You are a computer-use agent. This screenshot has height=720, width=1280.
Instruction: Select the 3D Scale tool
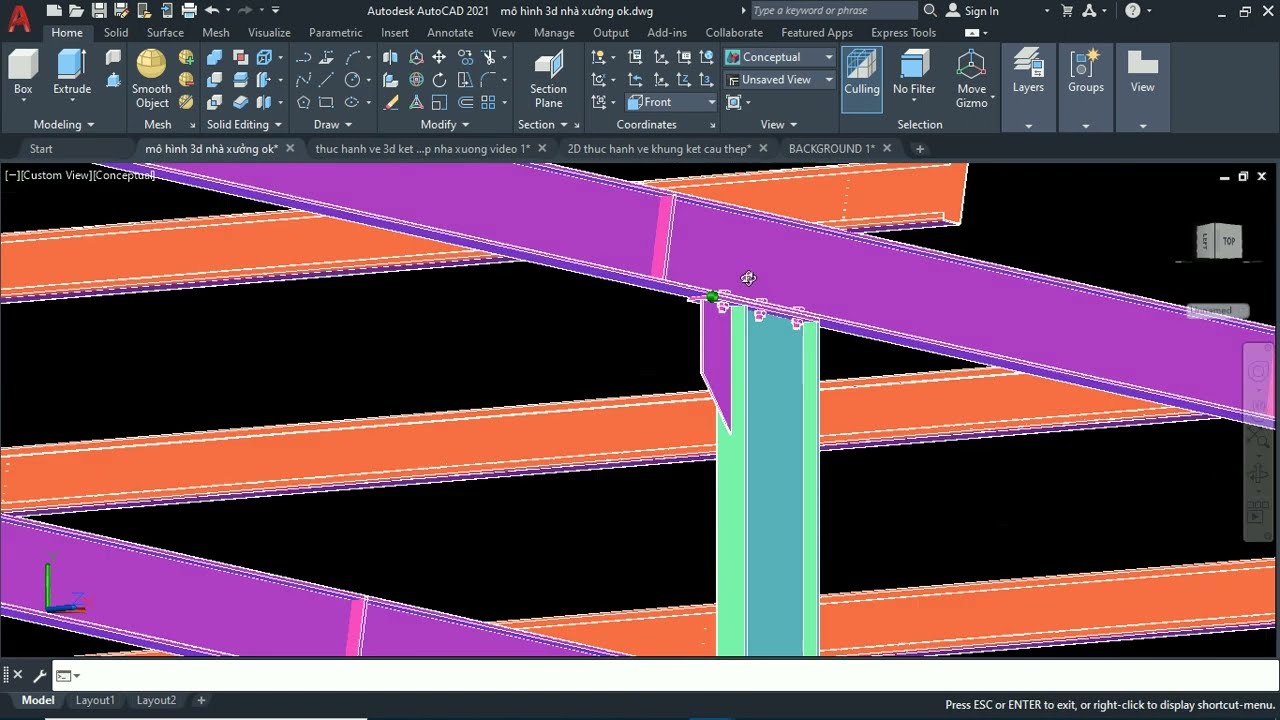[x=415, y=102]
